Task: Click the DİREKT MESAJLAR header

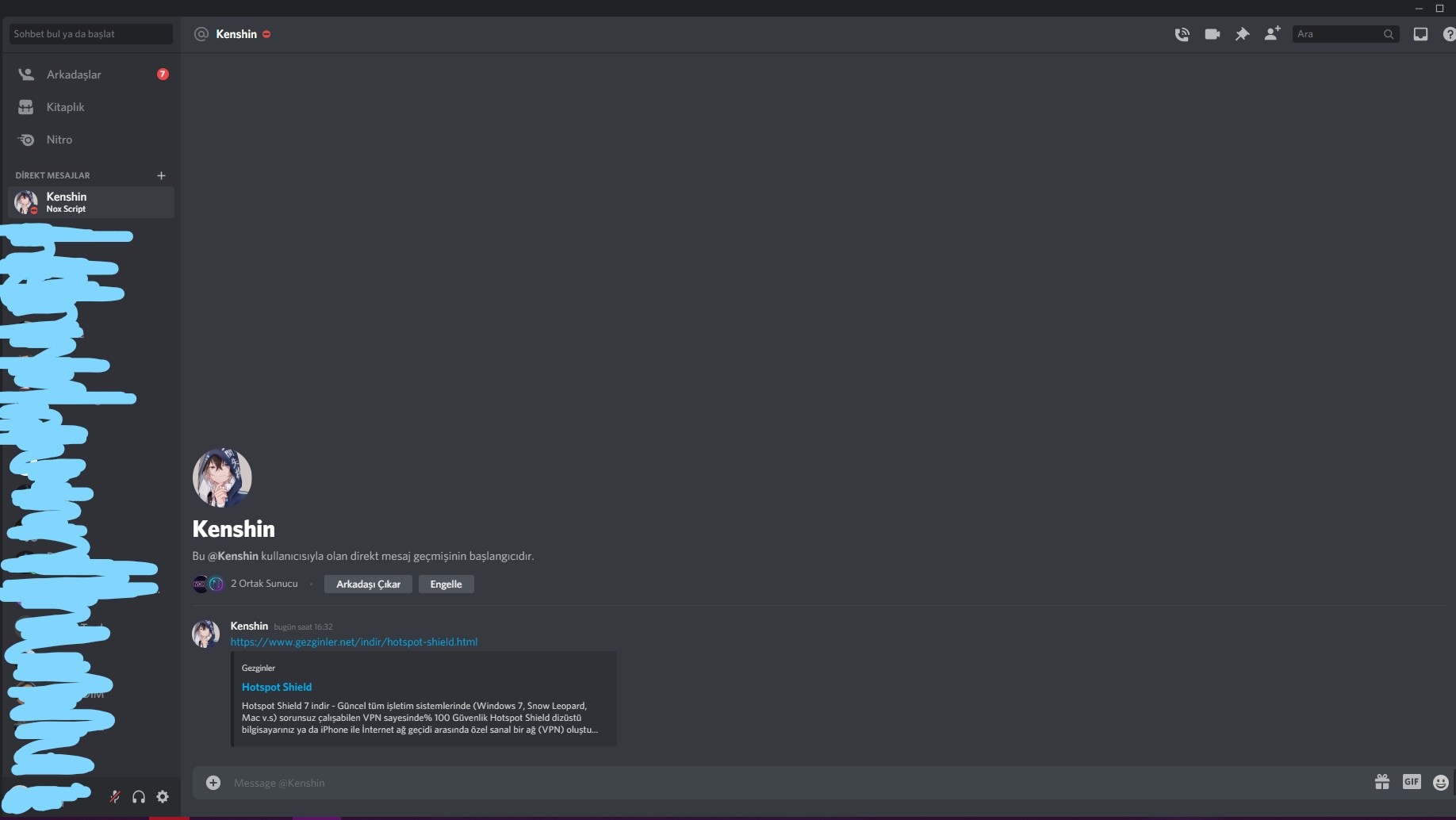Action: pos(52,175)
